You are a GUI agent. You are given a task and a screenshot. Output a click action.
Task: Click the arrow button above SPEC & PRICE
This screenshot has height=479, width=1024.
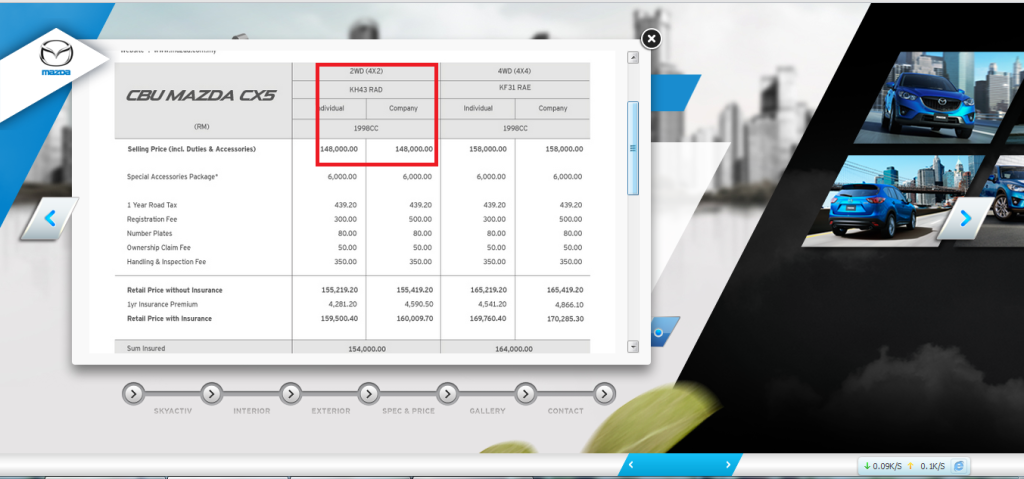pyautogui.click(x=369, y=393)
